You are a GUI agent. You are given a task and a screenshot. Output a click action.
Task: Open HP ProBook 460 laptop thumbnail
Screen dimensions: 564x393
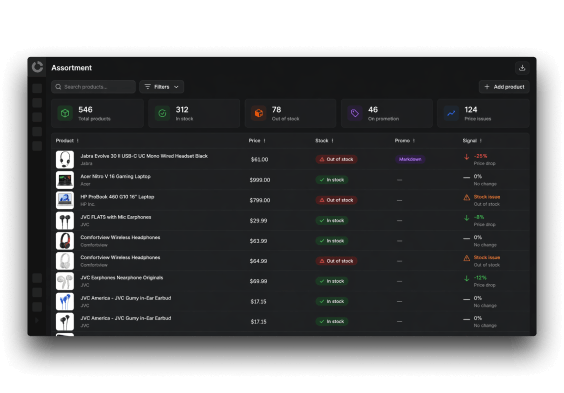point(65,200)
